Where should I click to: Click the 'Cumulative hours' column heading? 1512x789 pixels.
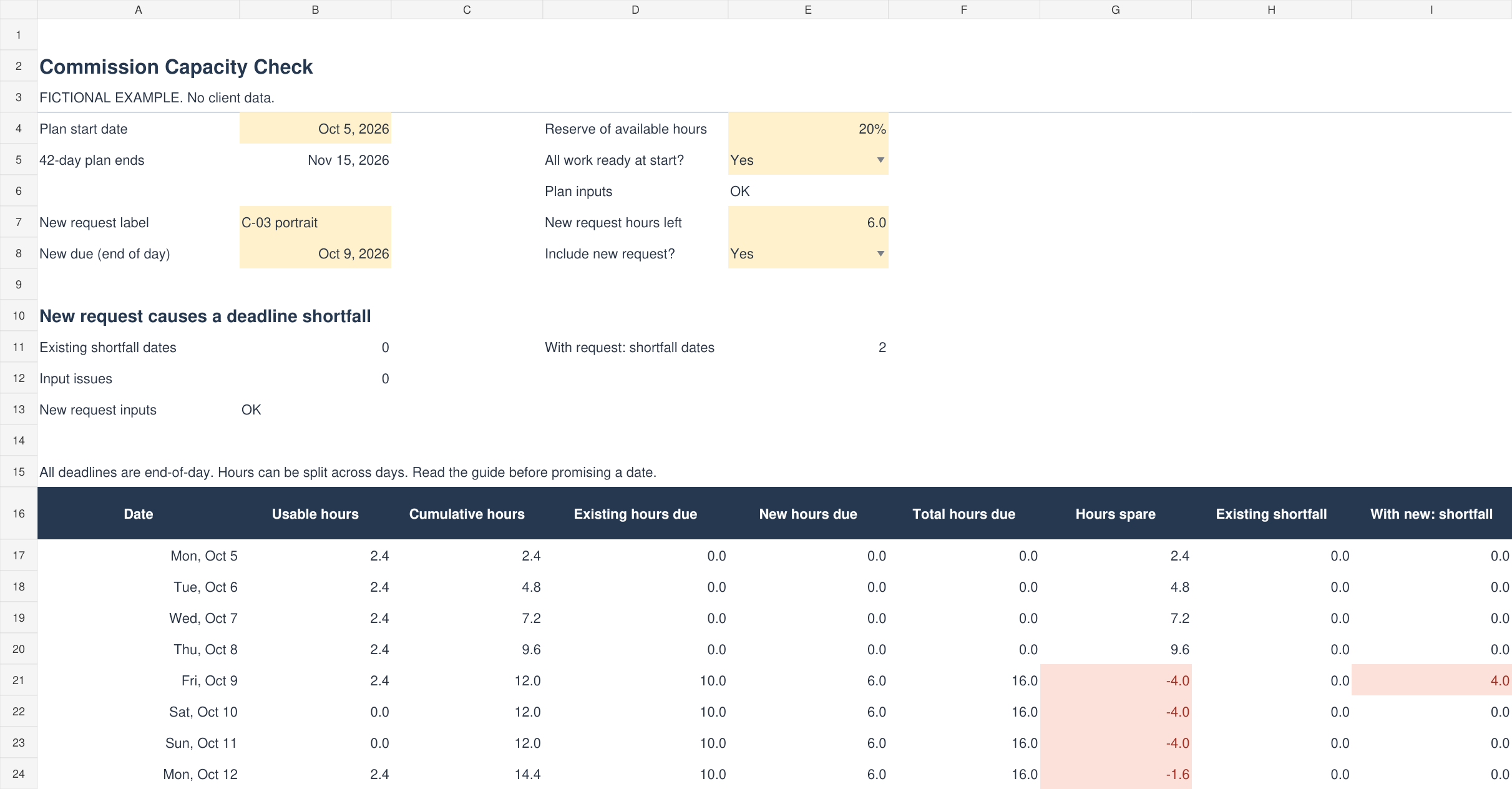(467, 514)
